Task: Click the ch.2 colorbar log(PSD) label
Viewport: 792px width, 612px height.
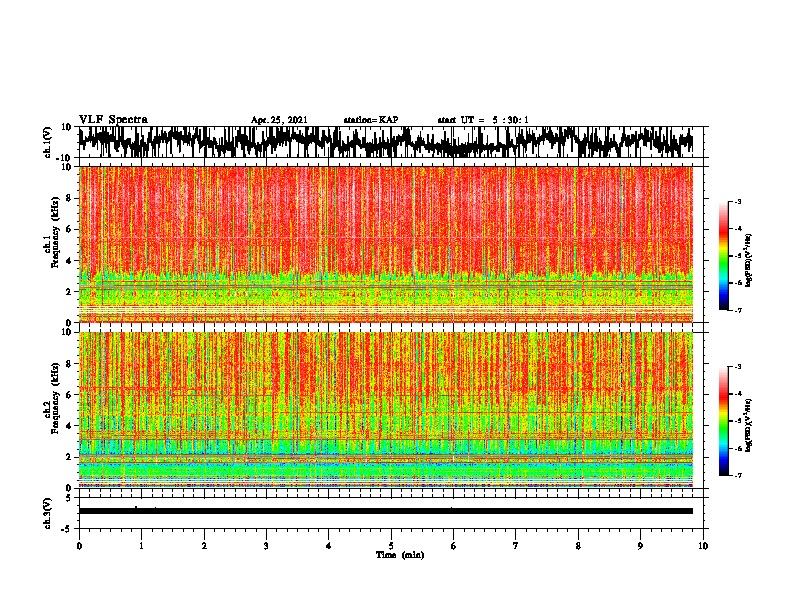Action: pos(749,425)
